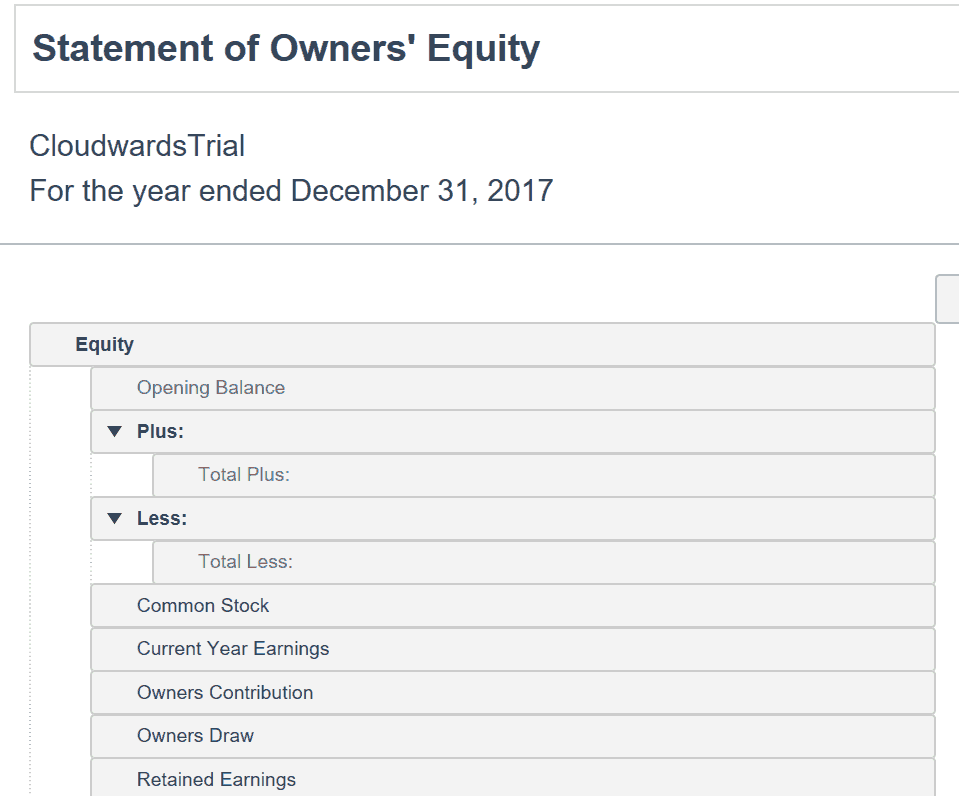This screenshot has width=959, height=796.
Task: Click the year ended December 31, 2017 text
Action: coord(292,191)
